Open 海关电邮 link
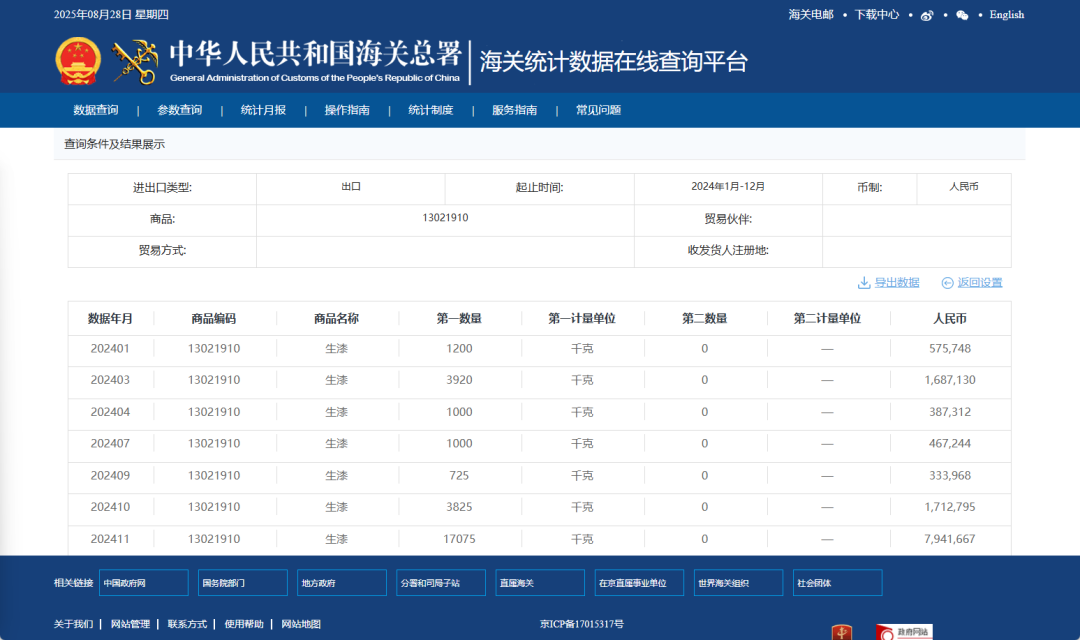Screen dimensions: 1080x640 click(x=811, y=14)
